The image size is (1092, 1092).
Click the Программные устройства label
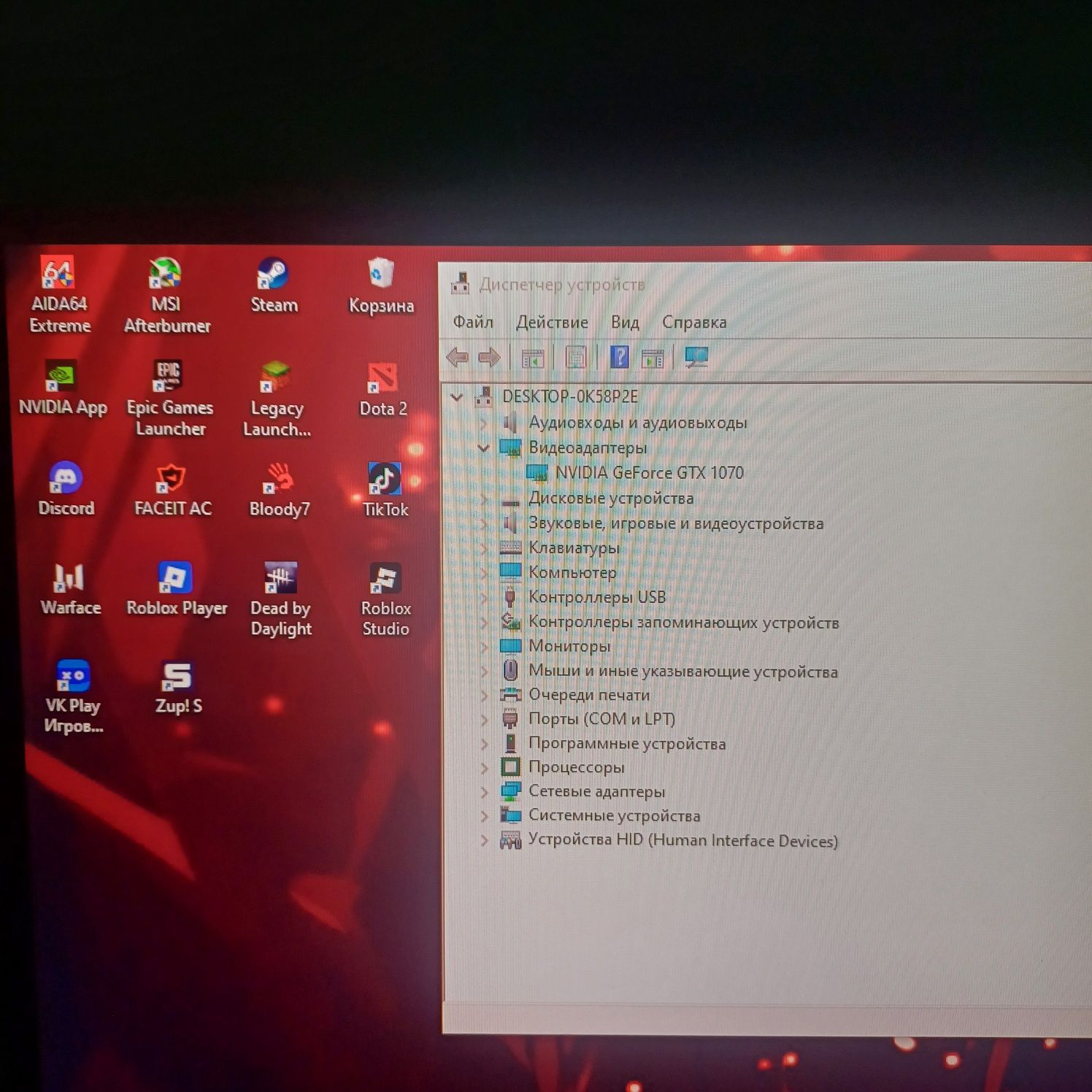(x=627, y=744)
